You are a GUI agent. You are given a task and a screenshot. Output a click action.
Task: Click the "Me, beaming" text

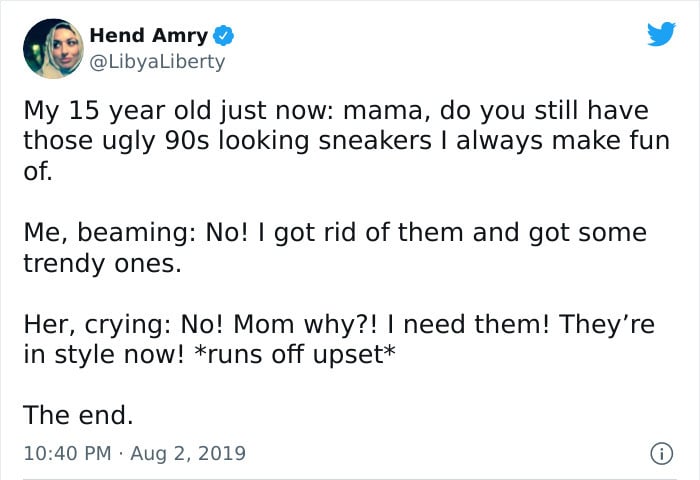tap(93, 233)
